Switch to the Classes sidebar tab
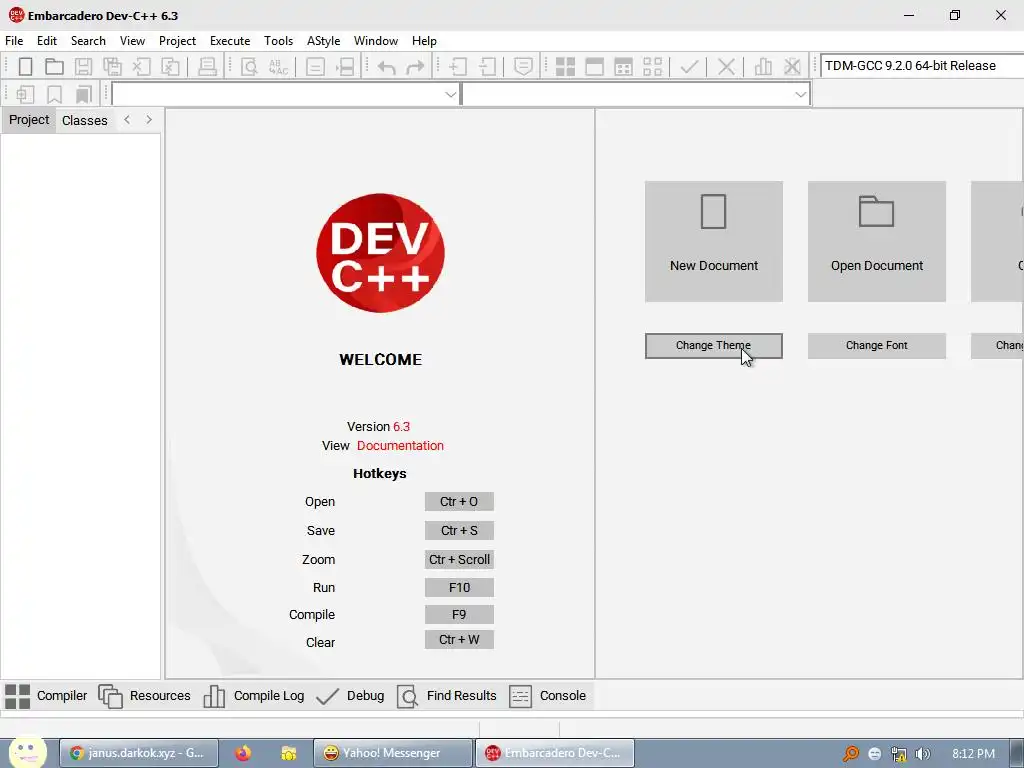The width and height of the screenshot is (1024, 768). (85, 120)
